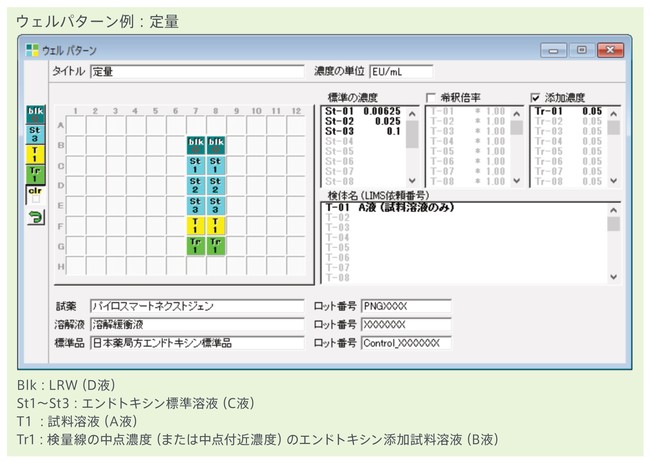Click the 溶解液 input field

(197, 325)
